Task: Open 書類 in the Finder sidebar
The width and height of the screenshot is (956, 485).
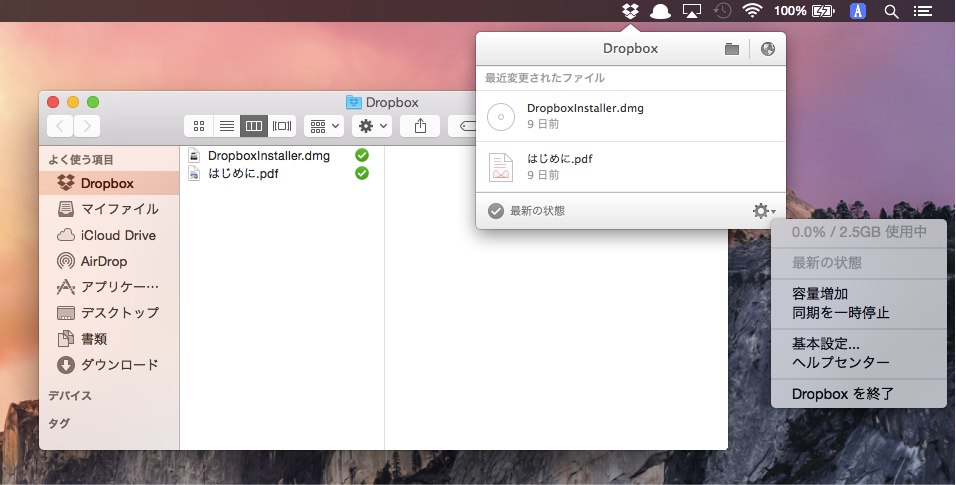Action: coord(109,339)
